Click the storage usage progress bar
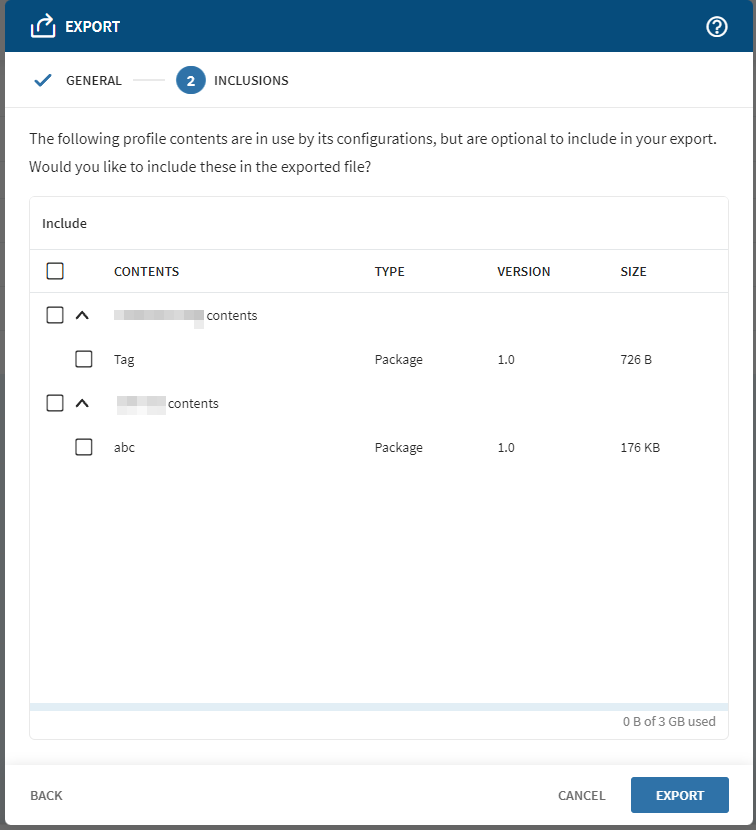The image size is (756, 830). click(x=379, y=707)
